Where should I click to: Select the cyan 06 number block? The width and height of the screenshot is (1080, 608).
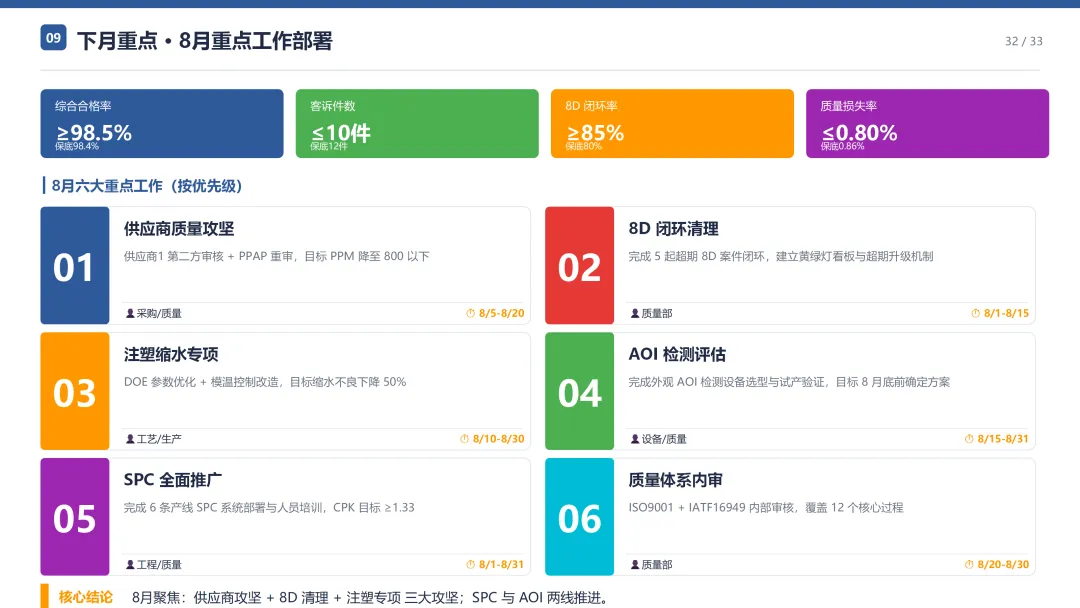pos(579,517)
